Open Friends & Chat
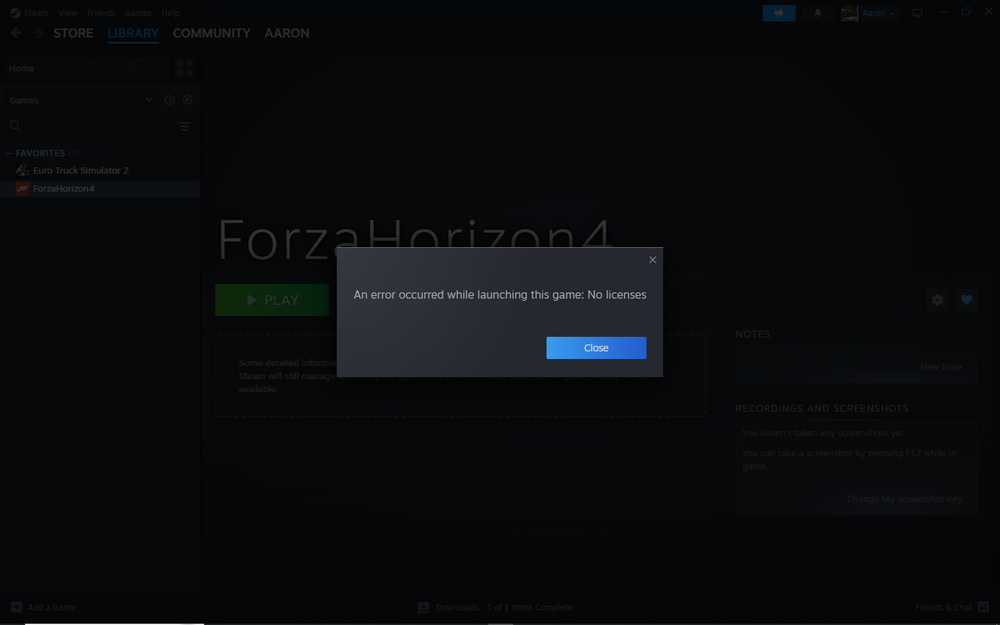The image size is (1000, 625). (943, 607)
